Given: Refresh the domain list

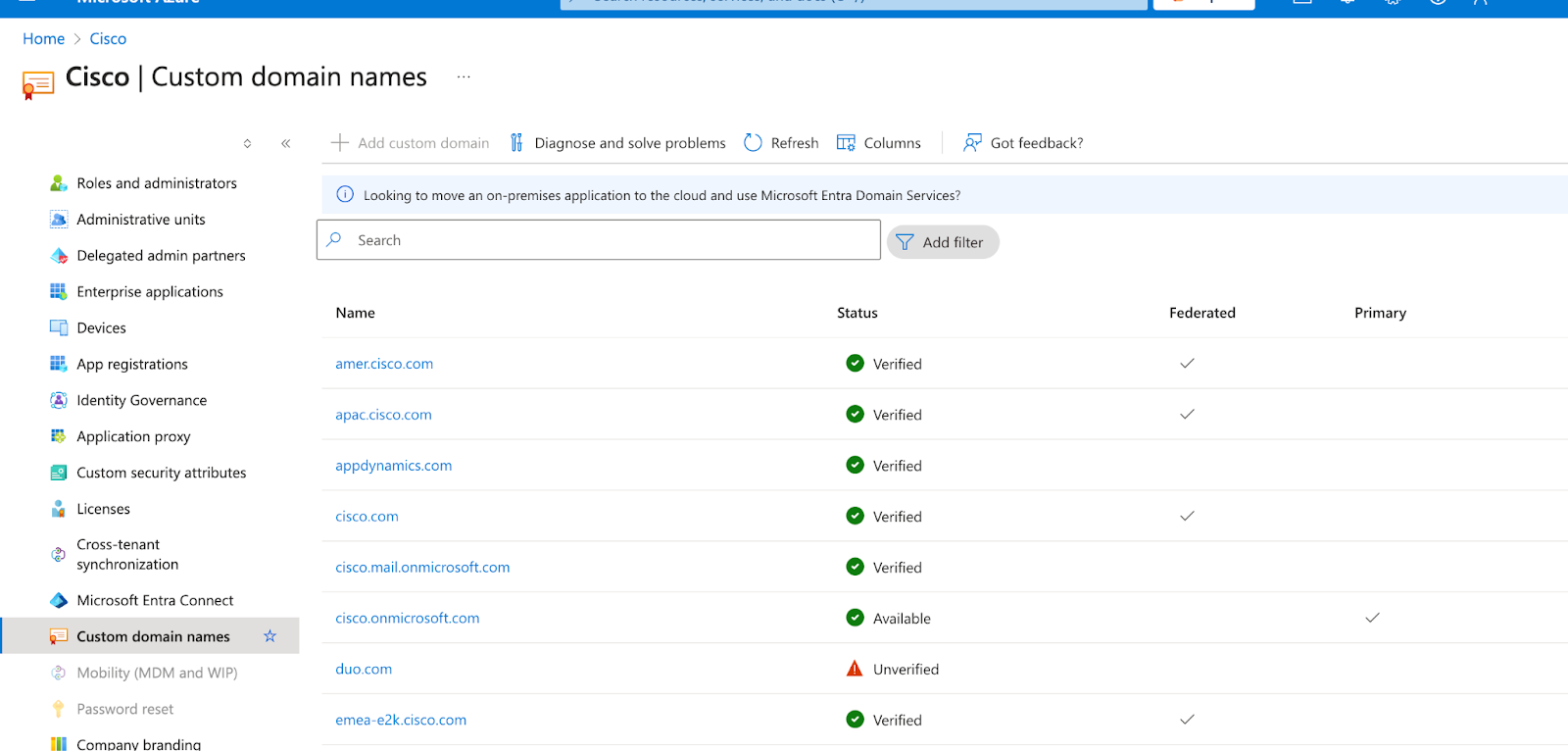Looking at the screenshot, I should pos(781,143).
